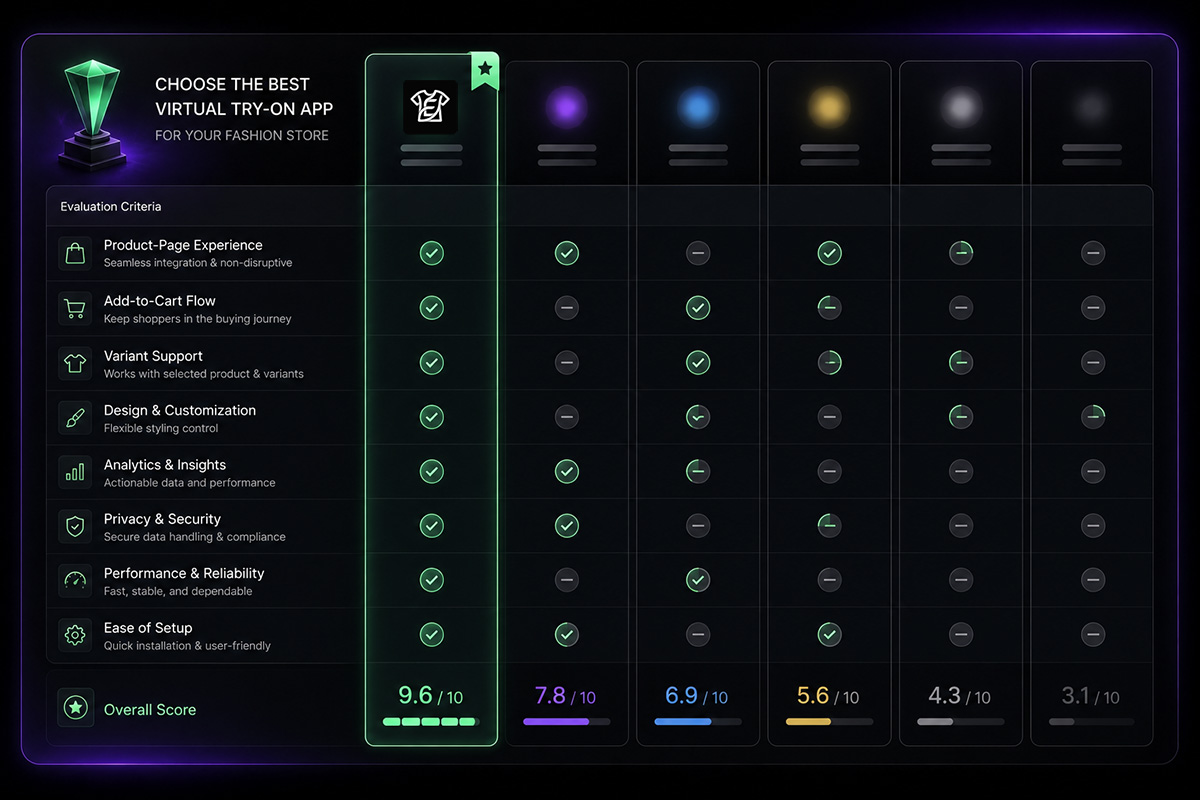Click the paintbrush icon for Design & Customization
The width and height of the screenshot is (1200, 800).
[75, 418]
